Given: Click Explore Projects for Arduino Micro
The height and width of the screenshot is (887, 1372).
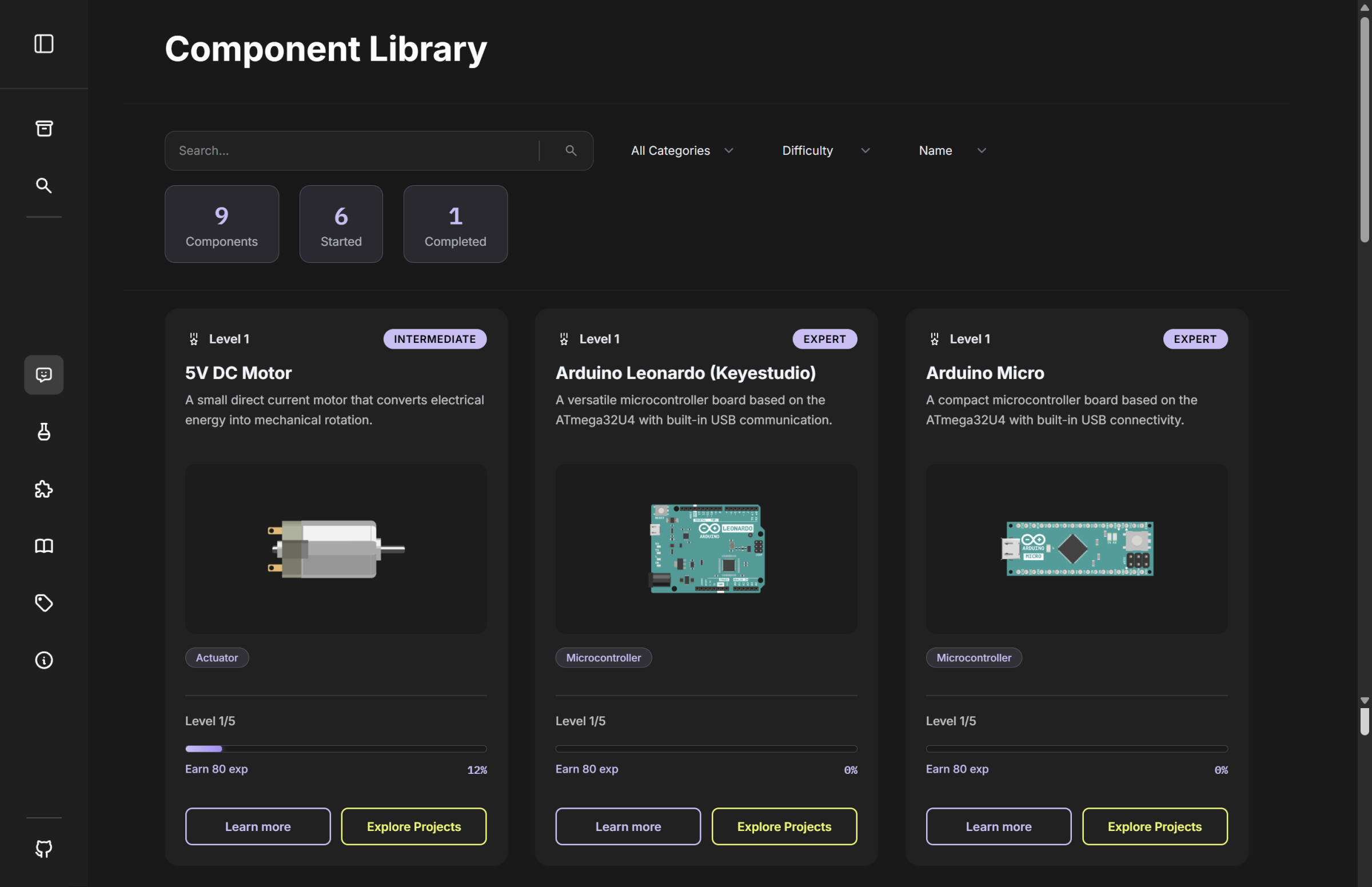Looking at the screenshot, I should [1154, 826].
